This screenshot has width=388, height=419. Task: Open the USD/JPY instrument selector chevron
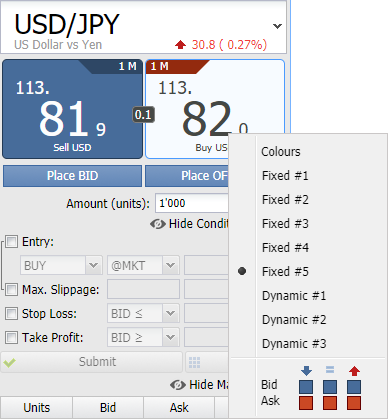point(277,26)
